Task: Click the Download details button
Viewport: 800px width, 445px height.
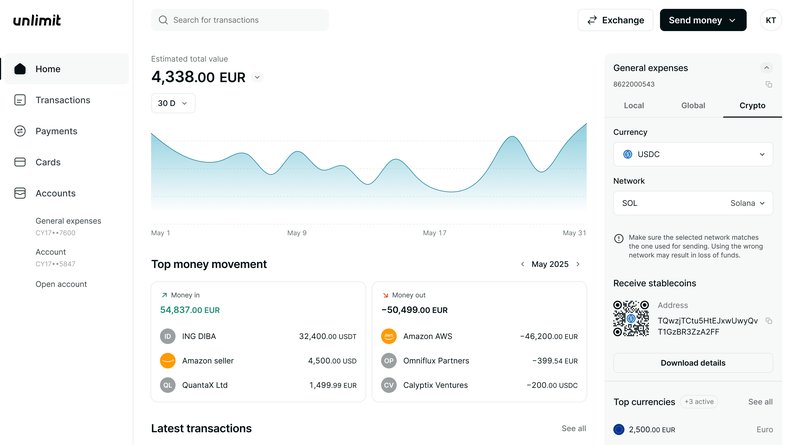Action: point(693,363)
